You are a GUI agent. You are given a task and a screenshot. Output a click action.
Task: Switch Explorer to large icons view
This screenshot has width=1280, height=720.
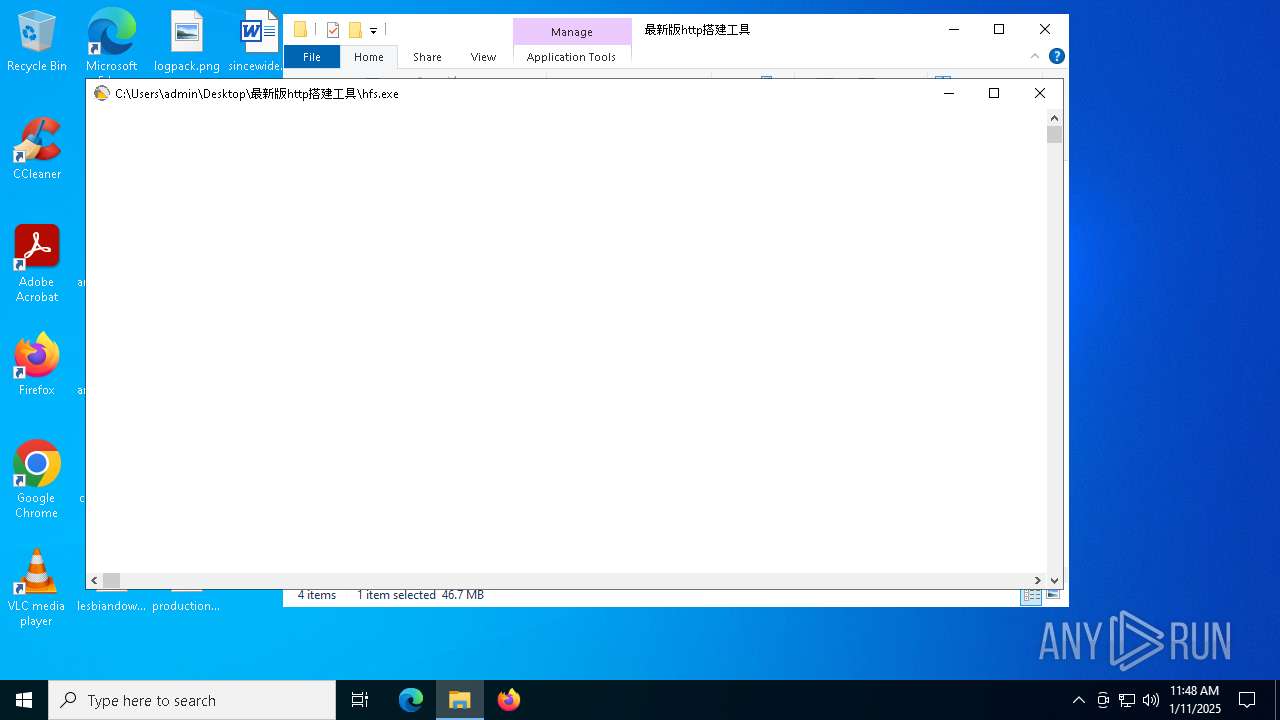[x=1052, y=595]
